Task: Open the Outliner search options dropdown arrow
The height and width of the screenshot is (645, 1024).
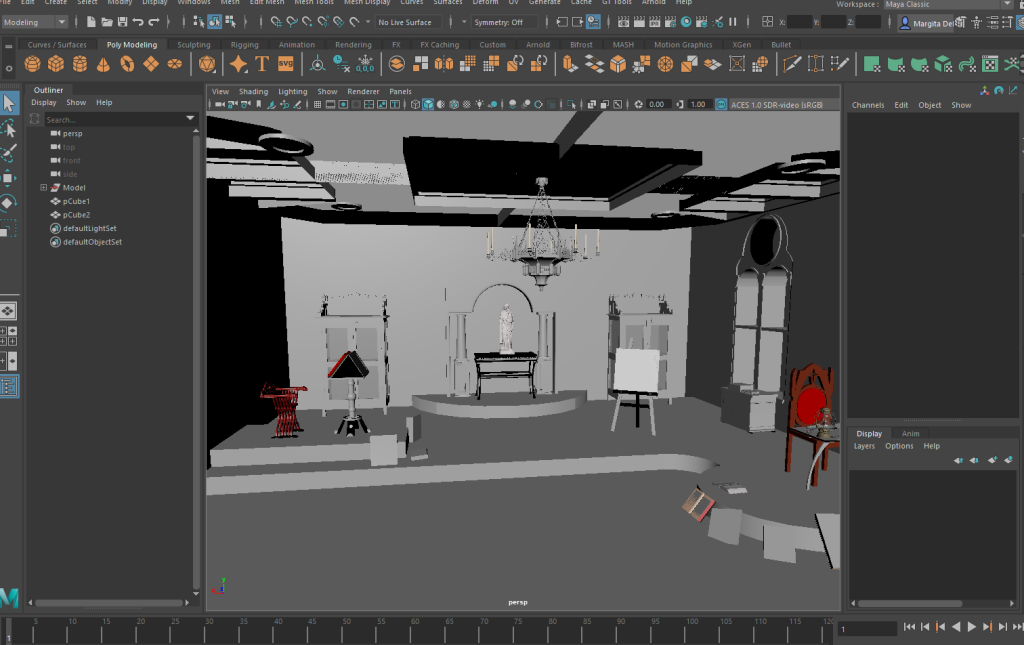Action: coord(190,119)
